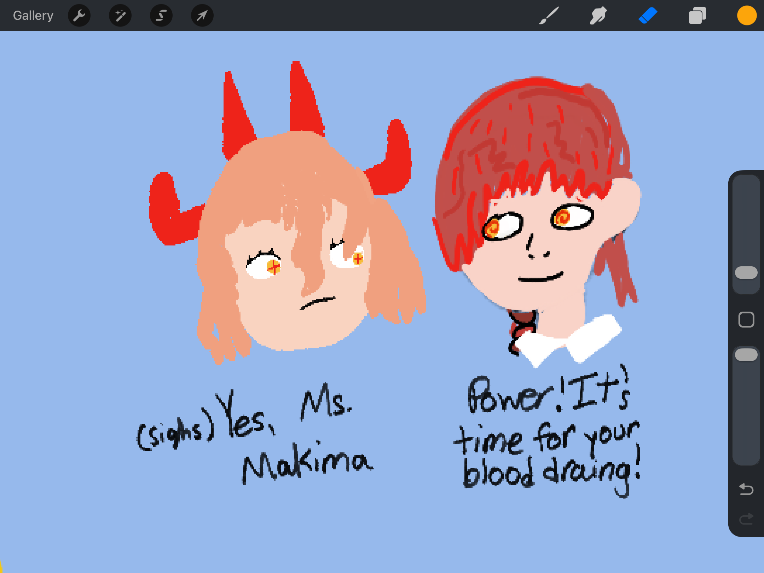Screen dimensions: 764x573
Task: Open the orange color picker swatch
Action: pyautogui.click(x=746, y=15)
